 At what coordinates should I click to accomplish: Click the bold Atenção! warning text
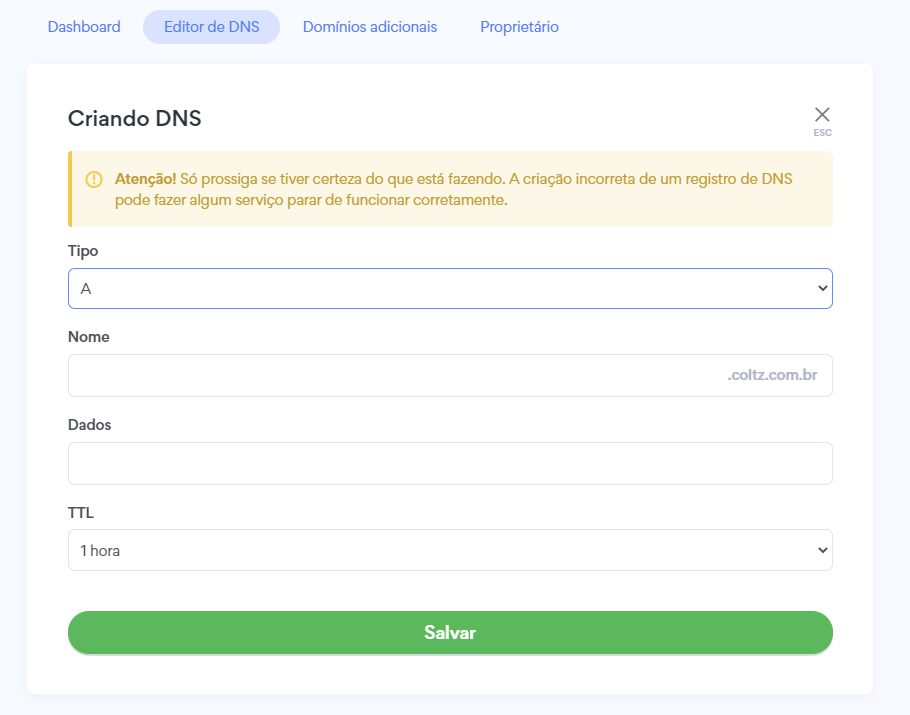[x=146, y=179]
